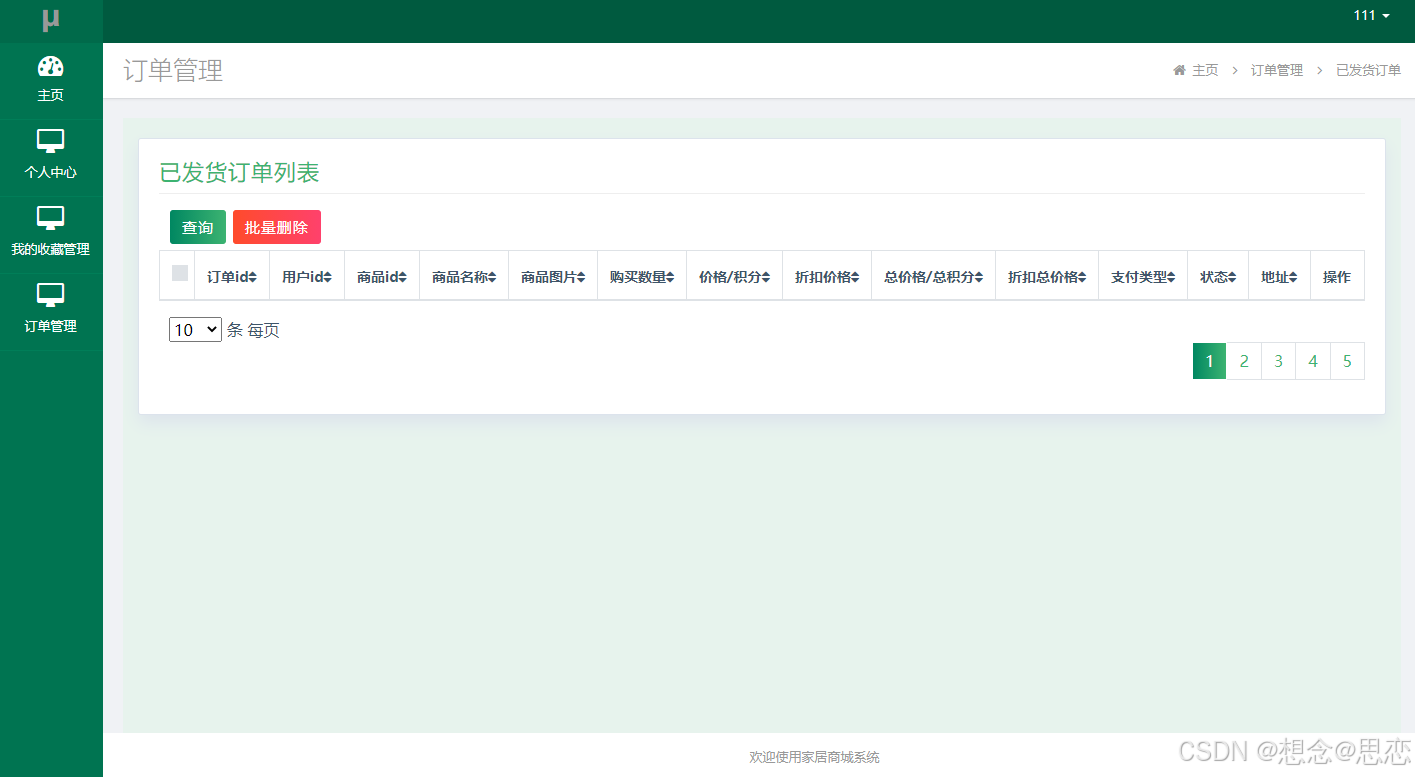Click the home icon in the breadcrumb
The height and width of the screenshot is (777, 1415).
click(1179, 70)
